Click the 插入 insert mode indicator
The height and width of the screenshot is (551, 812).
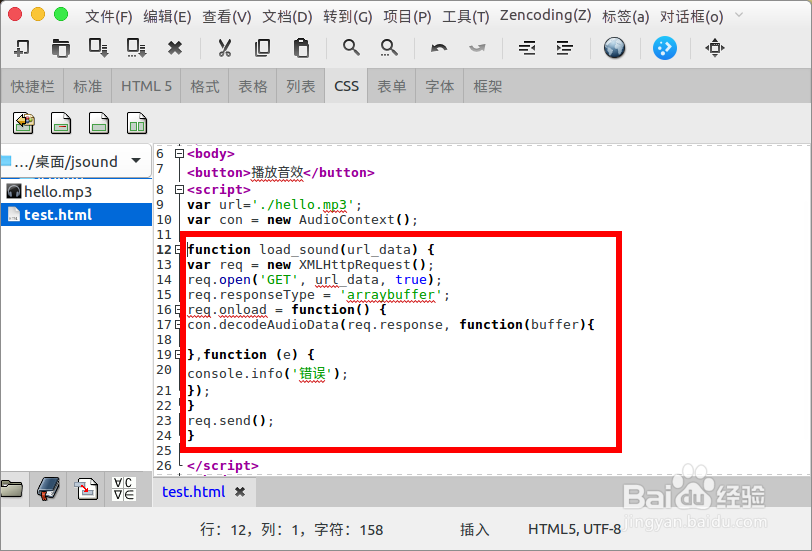point(474,529)
